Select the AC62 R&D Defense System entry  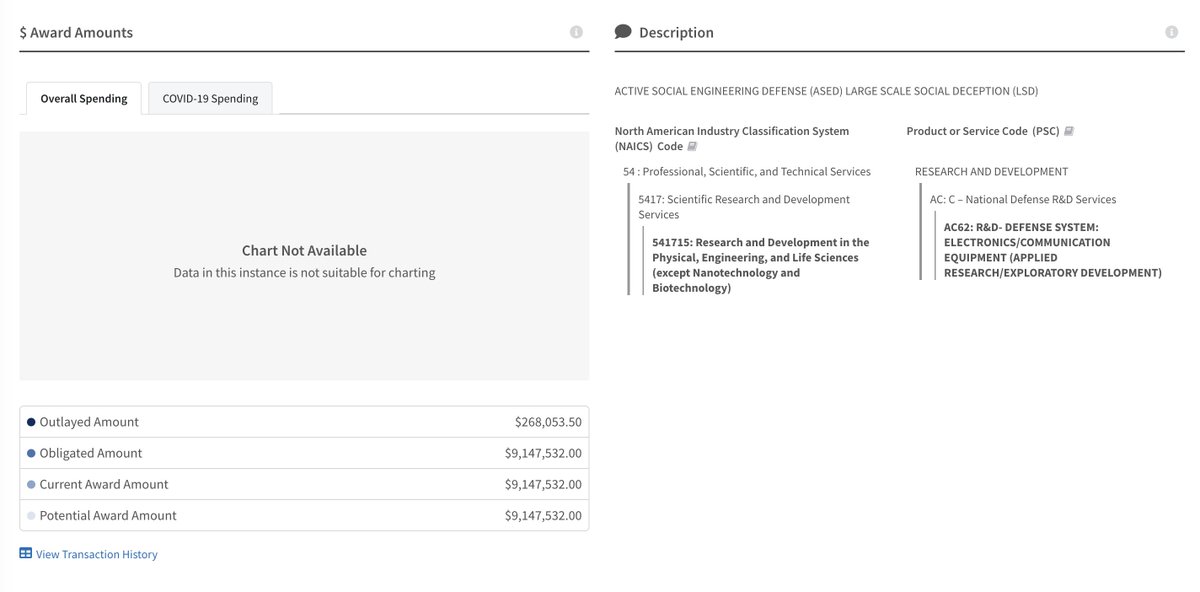pyautogui.click(x=1053, y=250)
